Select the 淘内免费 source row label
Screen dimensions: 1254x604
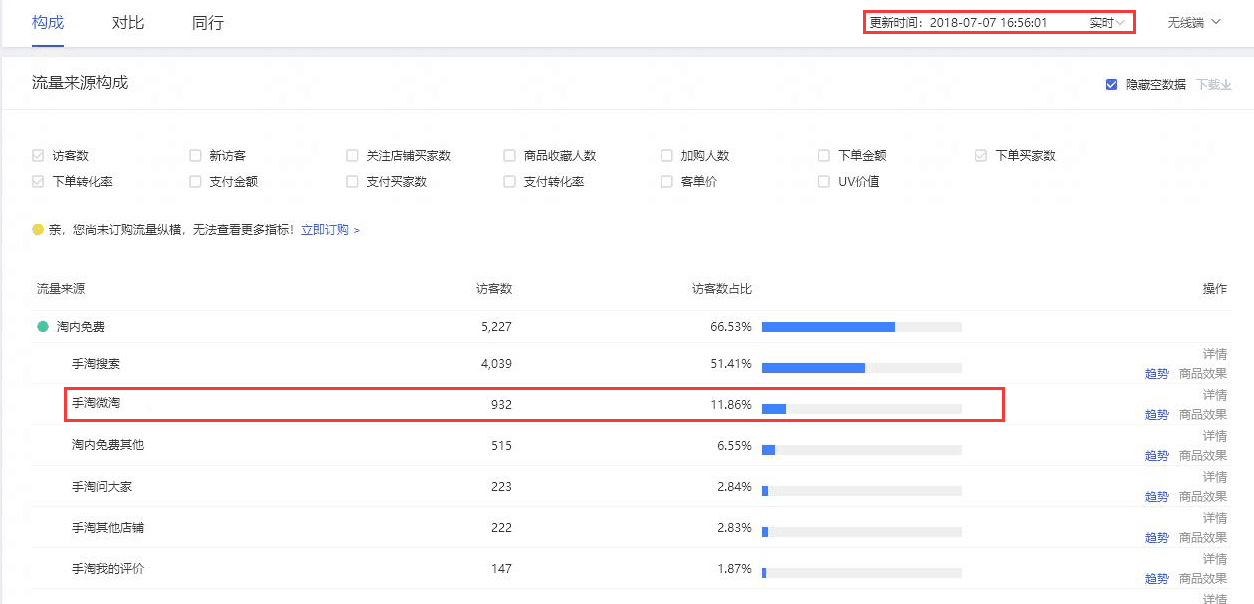(x=81, y=326)
